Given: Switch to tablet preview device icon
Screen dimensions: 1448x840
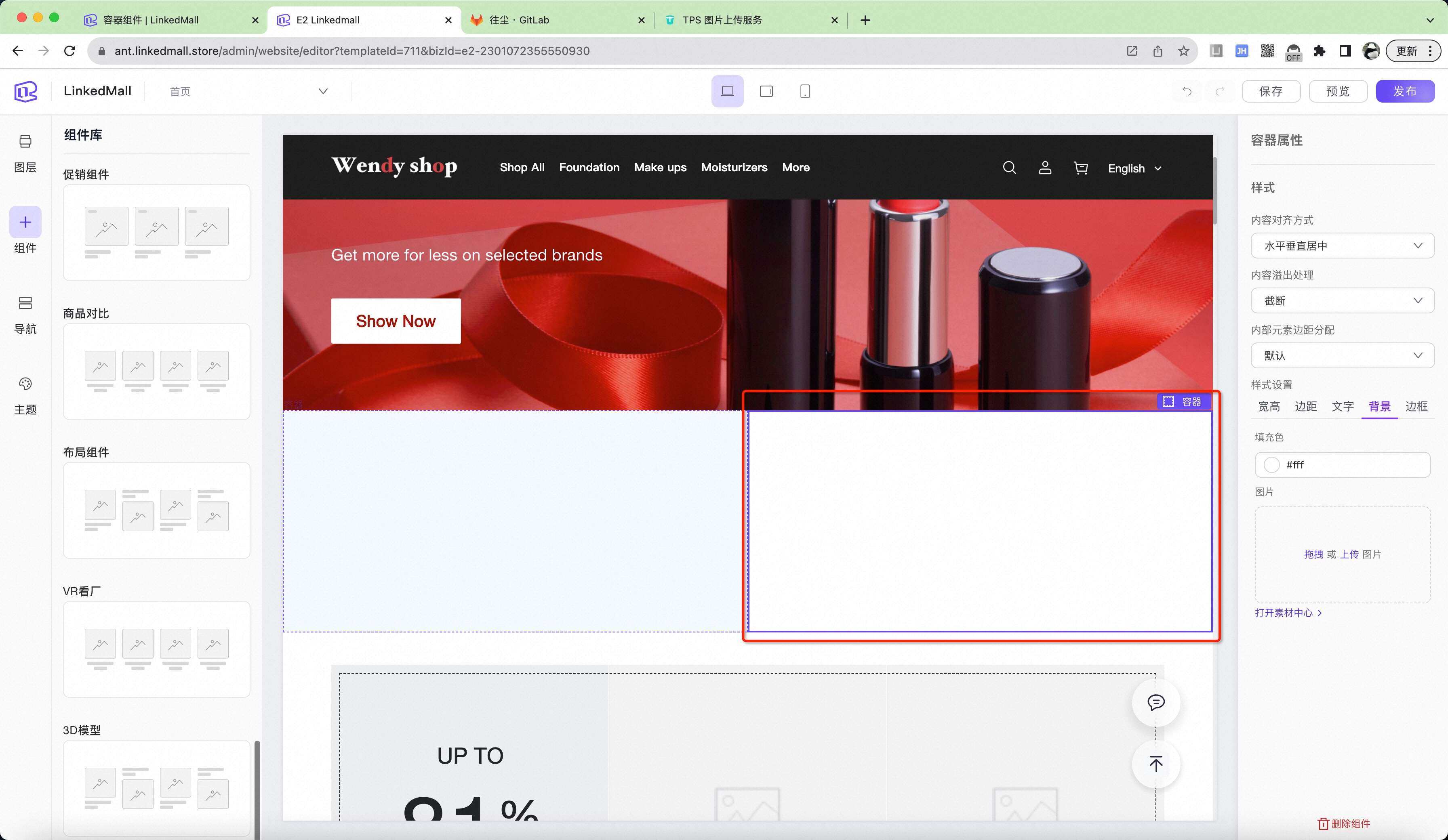Looking at the screenshot, I should 766,91.
